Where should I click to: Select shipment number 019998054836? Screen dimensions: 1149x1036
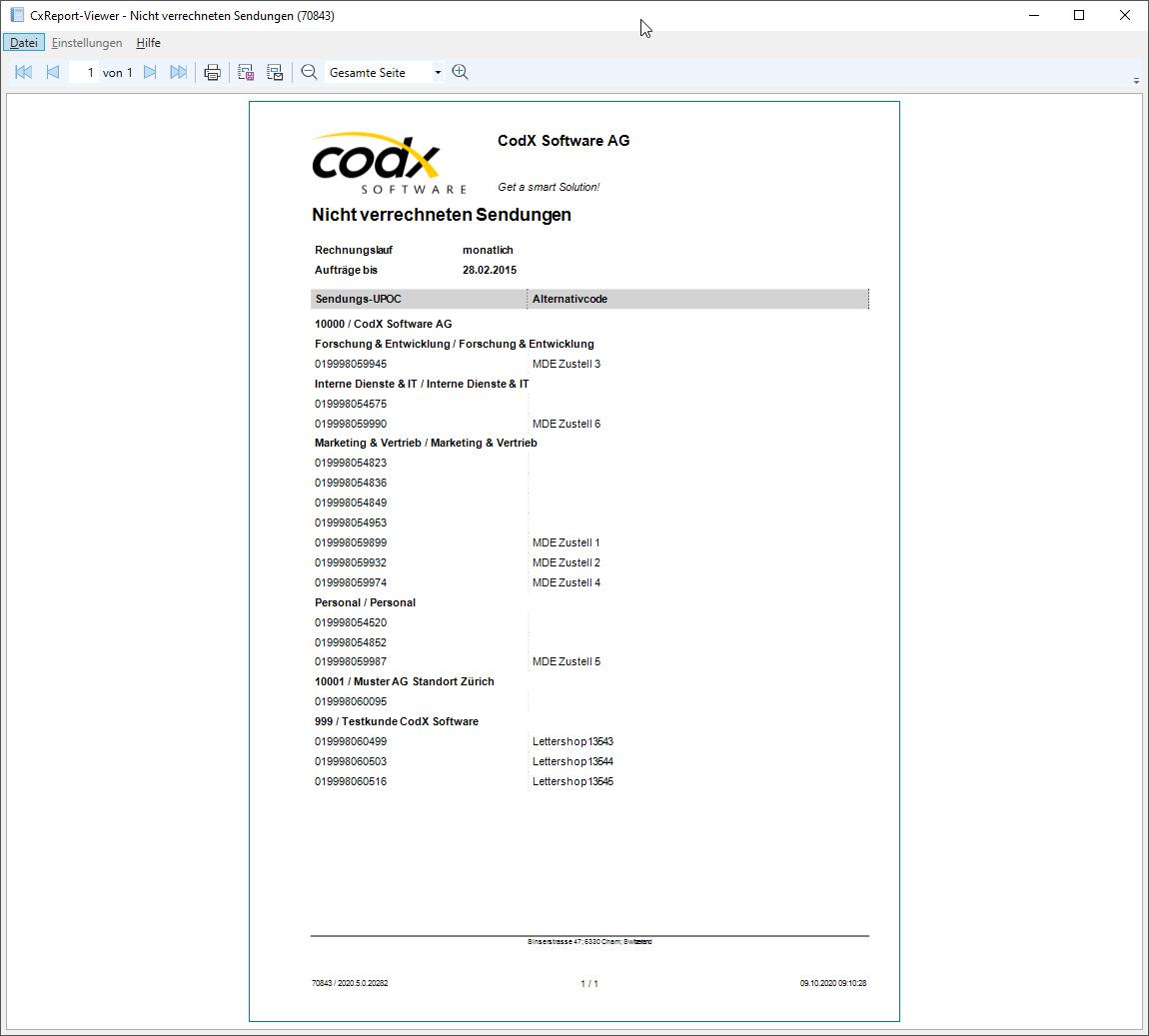click(351, 483)
